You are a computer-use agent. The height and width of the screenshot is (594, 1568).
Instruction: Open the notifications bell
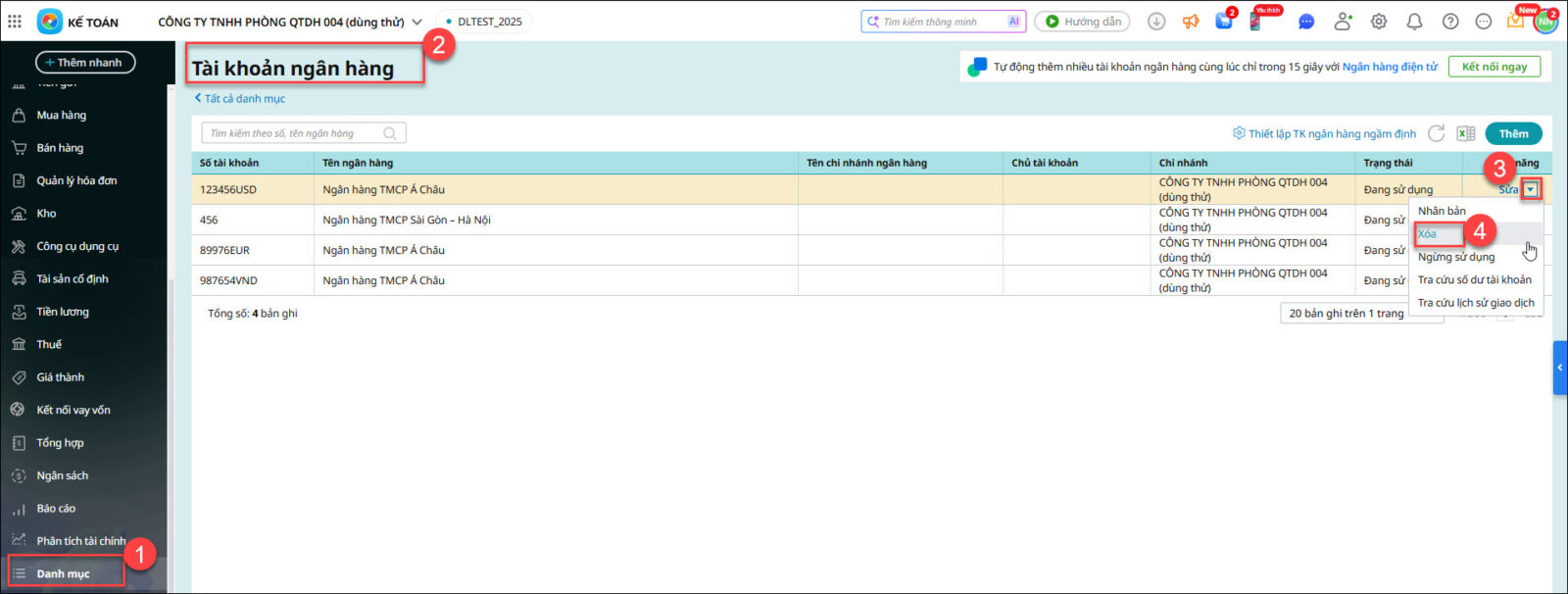1414,22
